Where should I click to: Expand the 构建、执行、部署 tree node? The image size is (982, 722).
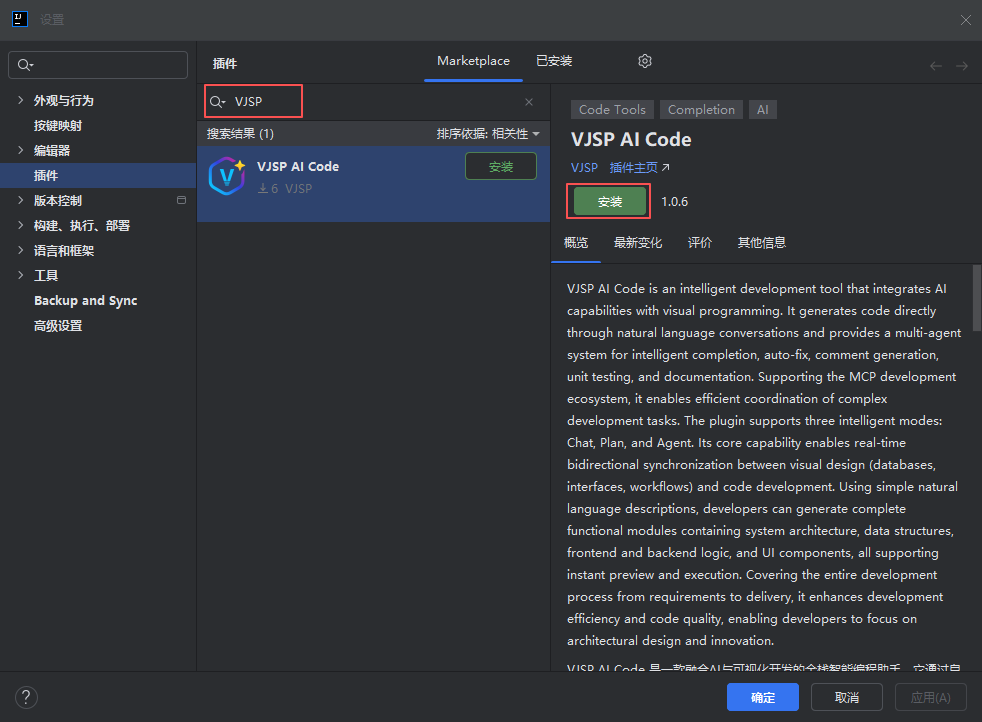pyautogui.click(x=21, y=225)
